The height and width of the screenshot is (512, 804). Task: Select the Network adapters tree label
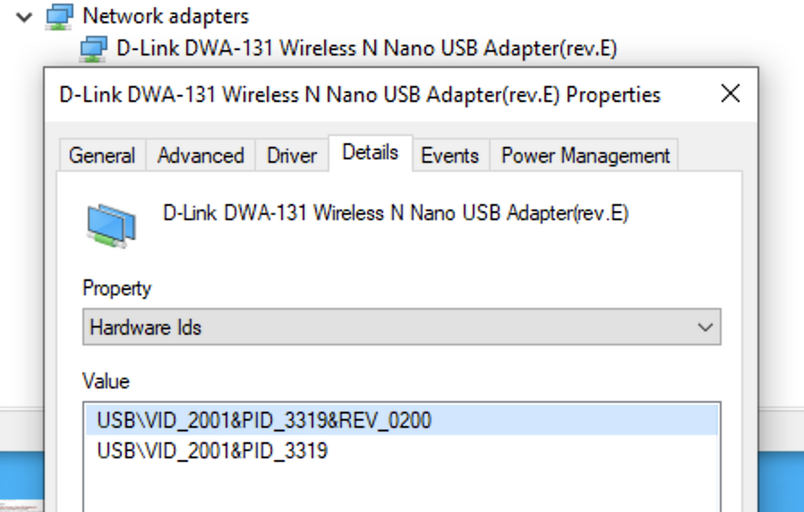[166, 16]
